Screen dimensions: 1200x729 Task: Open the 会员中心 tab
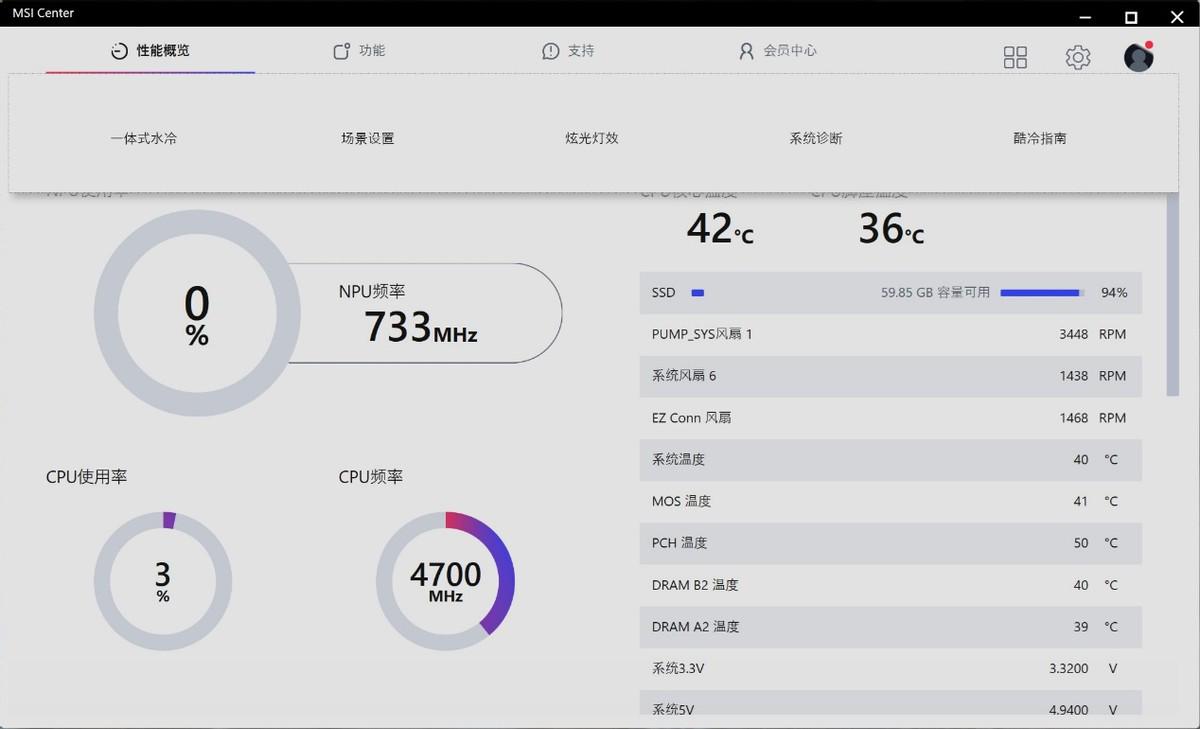pos(789,51)
